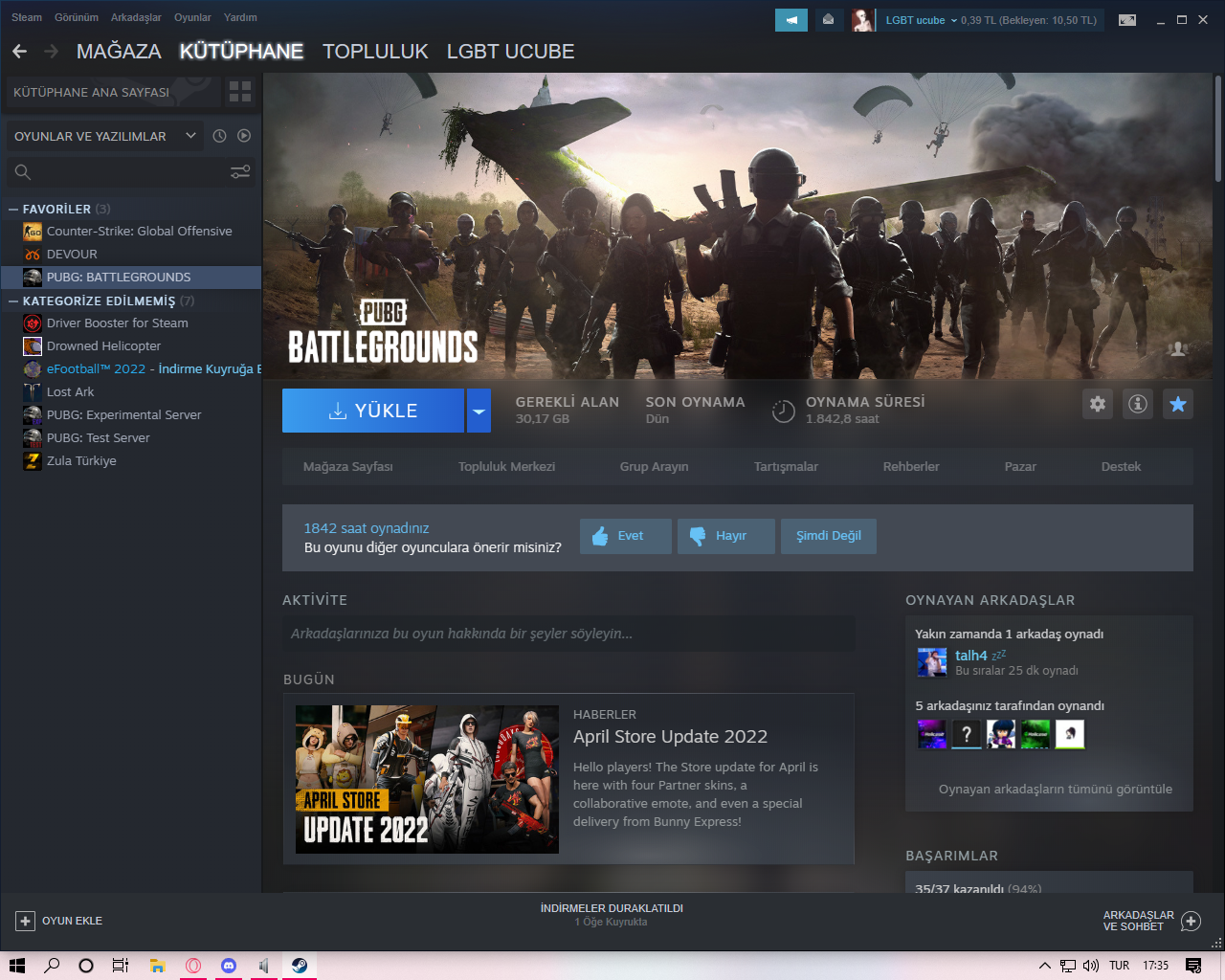Open the Grup Arayın link
Screen dimensions: 1225x980
(x=655, y=467)
